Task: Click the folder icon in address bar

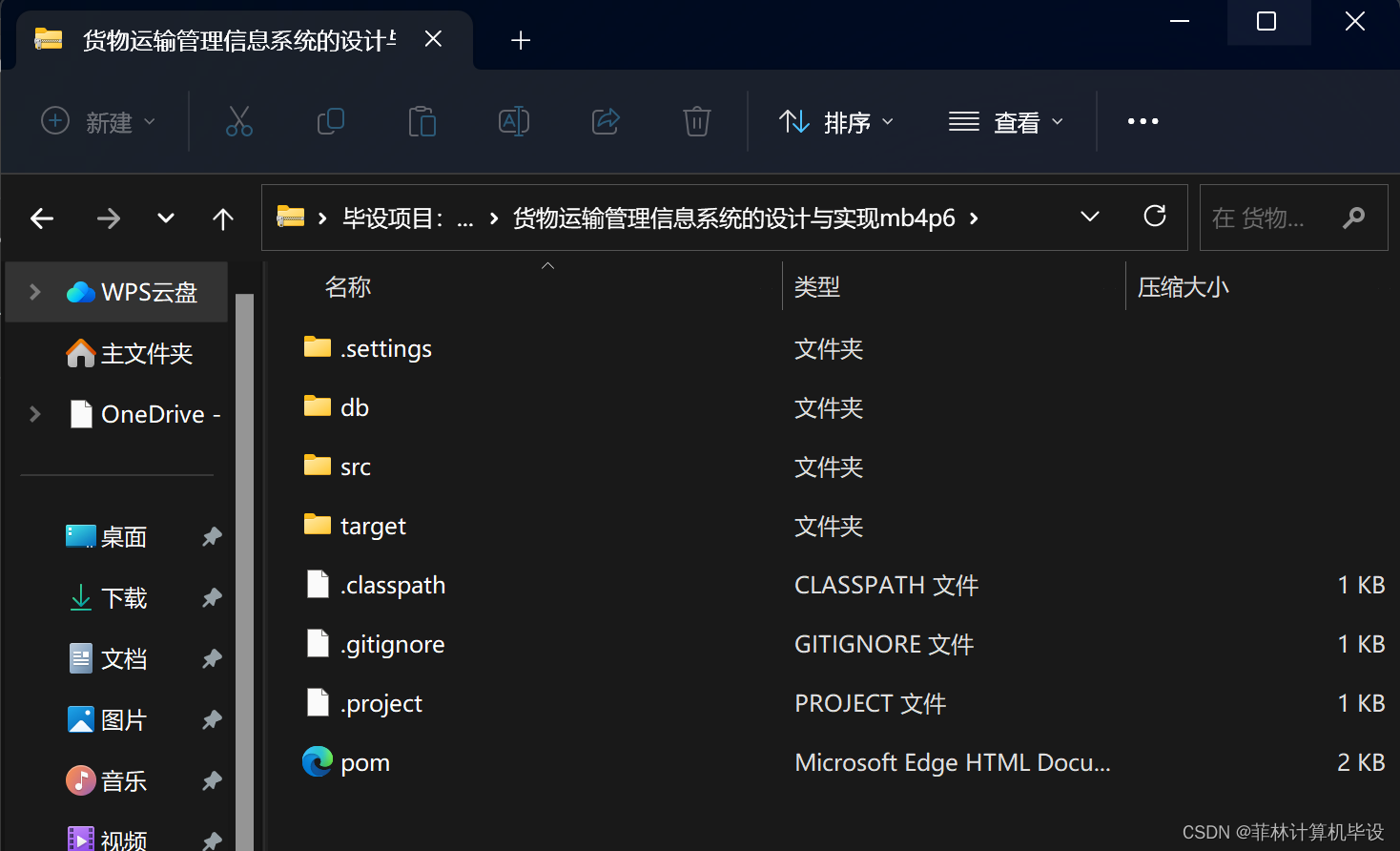Action: click(290, 218)
